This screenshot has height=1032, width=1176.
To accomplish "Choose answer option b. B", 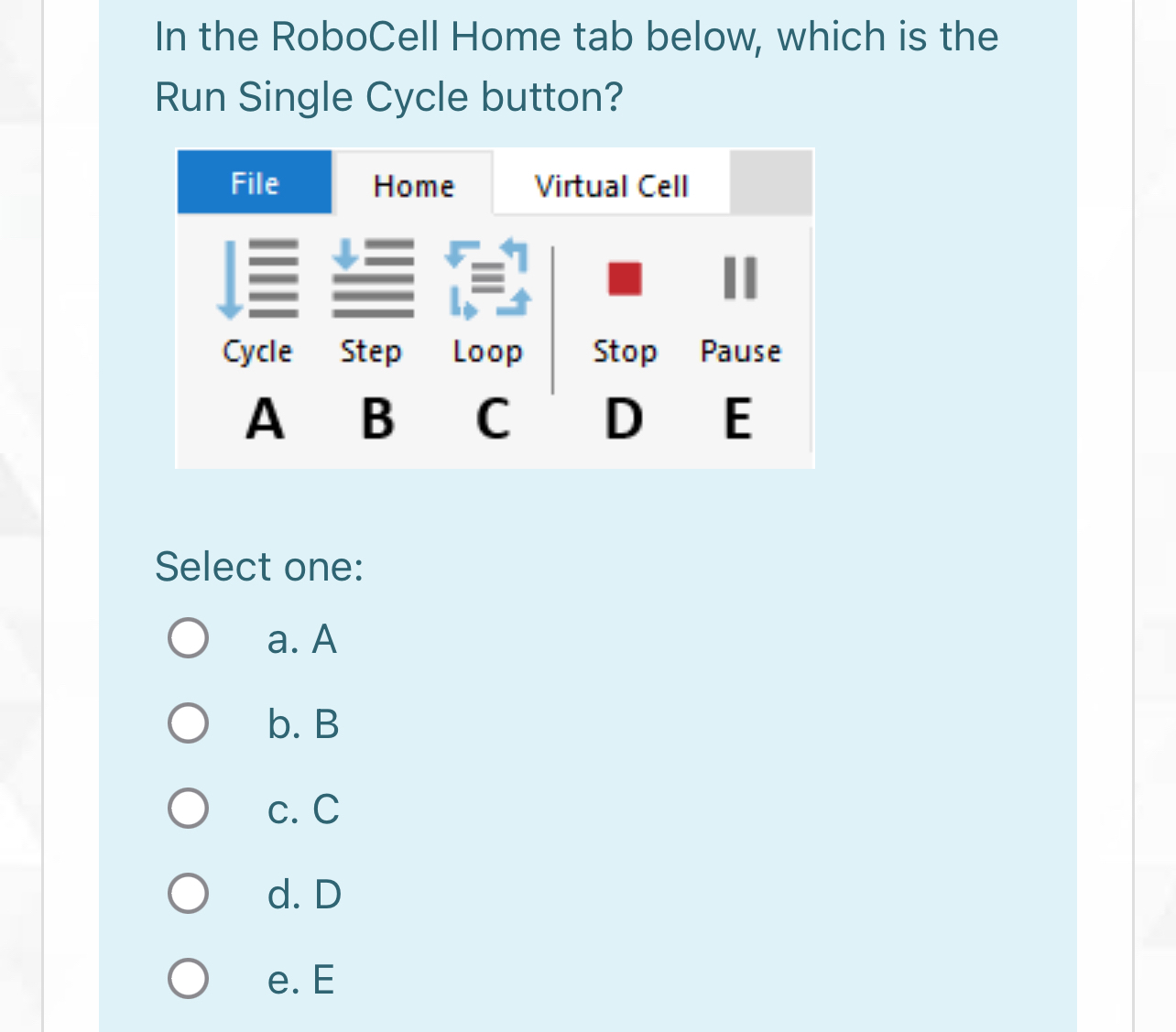I will coord(188,722).
